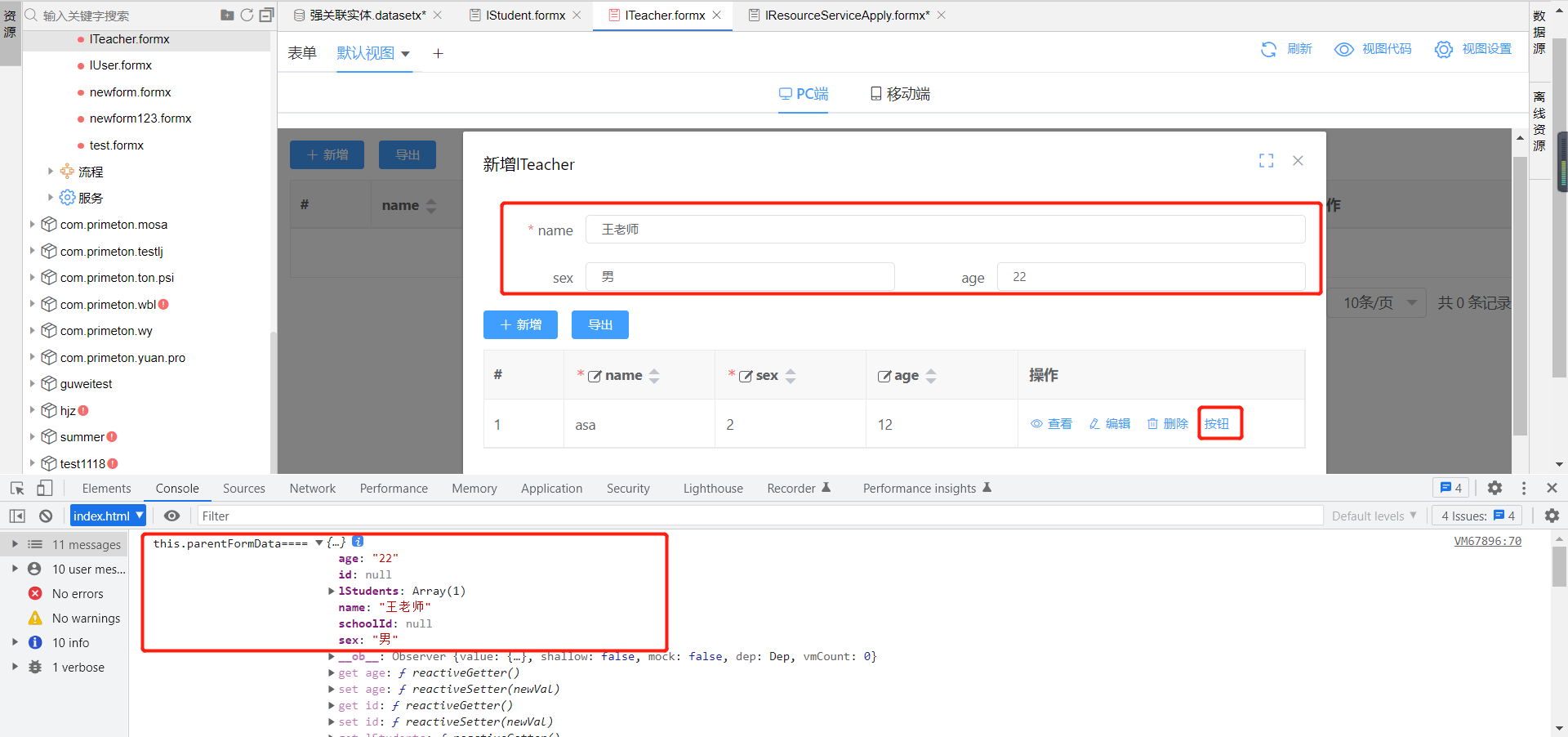Click the new folder icon beside search
This screenshot has width=1568, height=737.
click(227, 15)
